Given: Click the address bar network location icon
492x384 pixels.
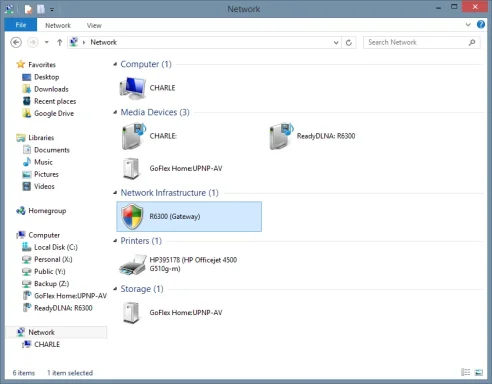Looking at the screenshot, I should (x=74, y=42).
